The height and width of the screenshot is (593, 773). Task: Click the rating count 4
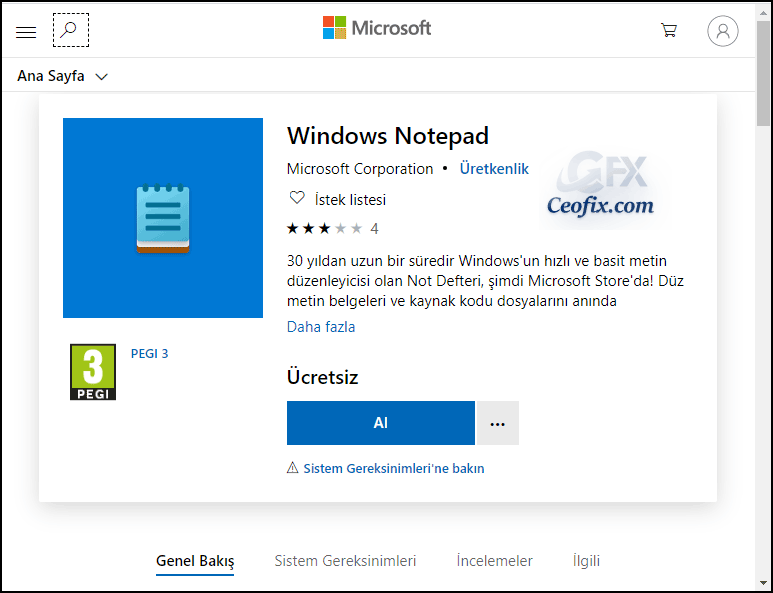(375, 229)
